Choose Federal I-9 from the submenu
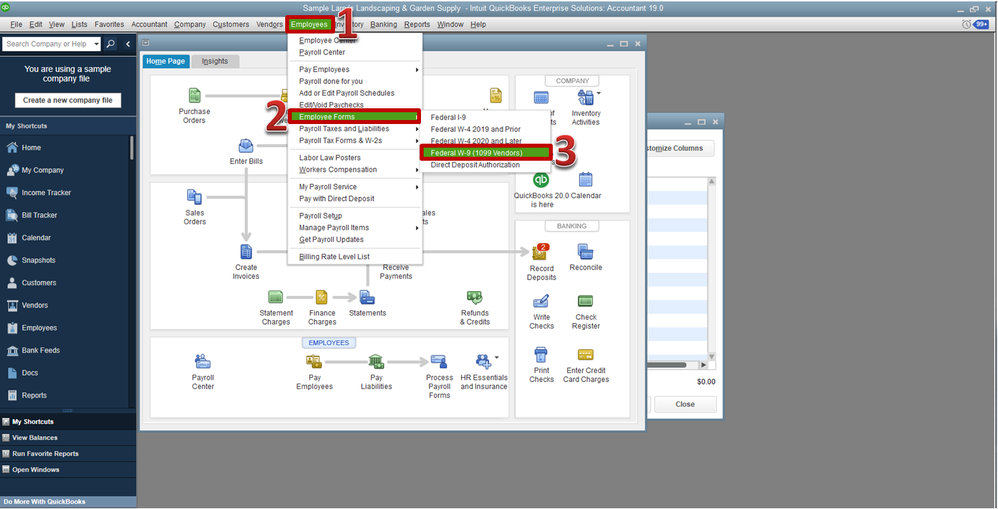Viewport: 998px width, 509px height. click(x=448, y=117)
